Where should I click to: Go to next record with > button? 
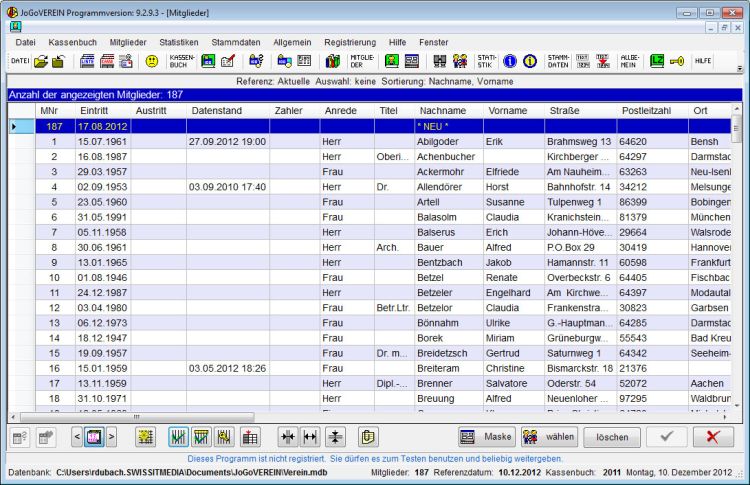coord(111,437)
